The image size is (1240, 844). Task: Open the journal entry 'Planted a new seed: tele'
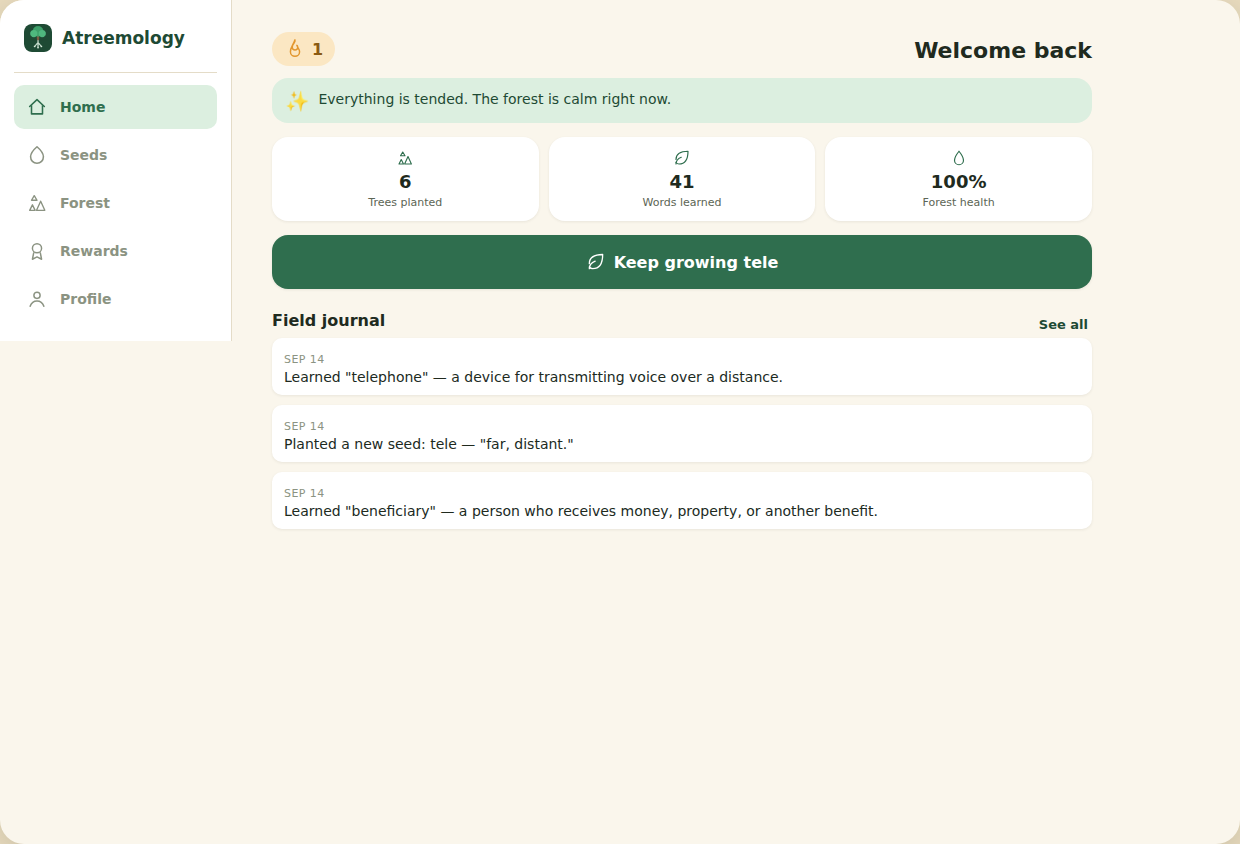click(682, 434)
